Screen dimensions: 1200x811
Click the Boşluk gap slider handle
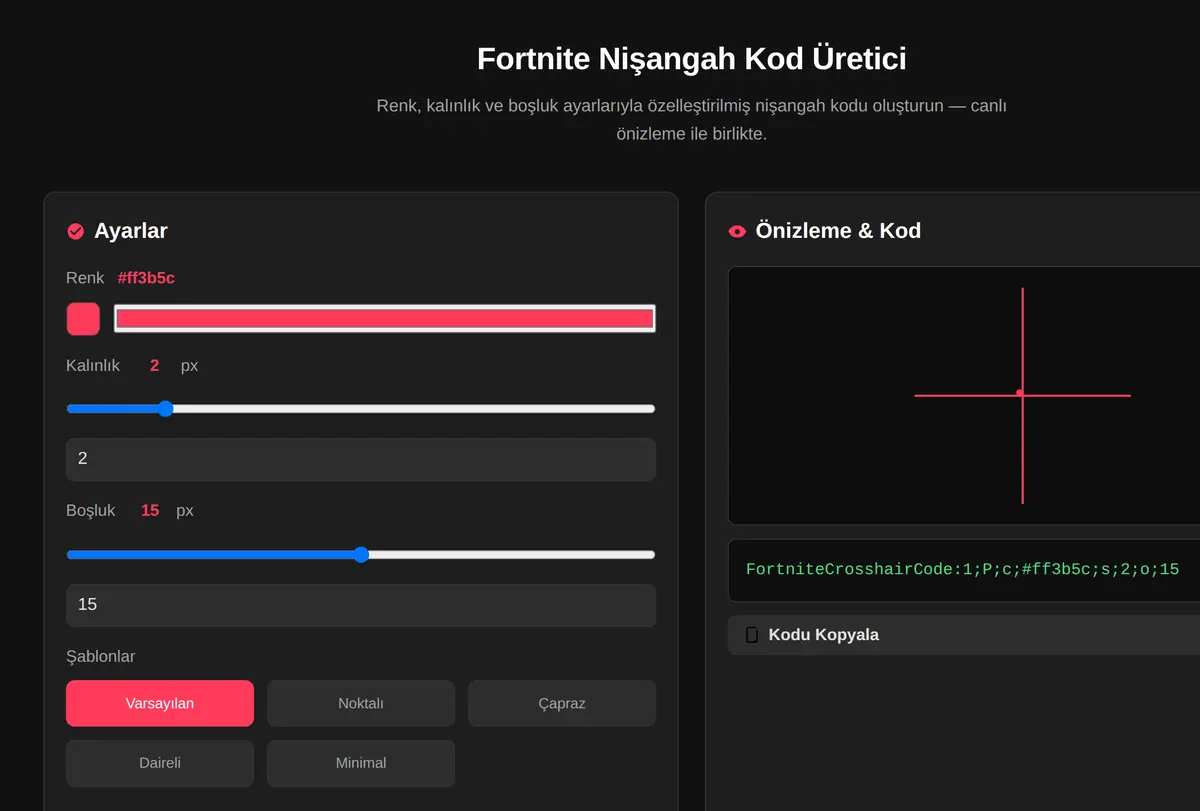tap(361, 554)
